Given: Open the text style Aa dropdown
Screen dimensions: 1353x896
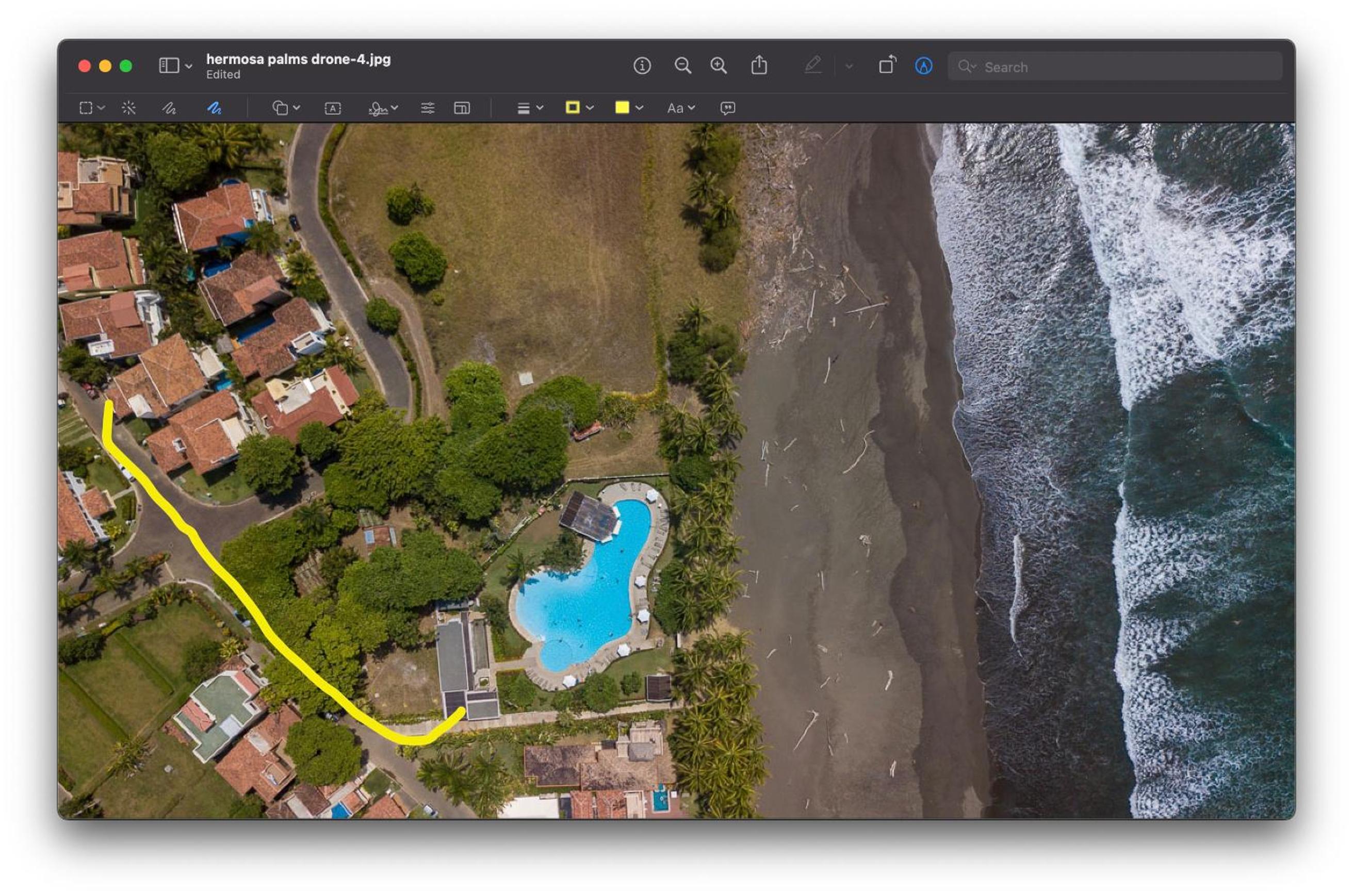Looking at the screenshot, I should 681,108.
